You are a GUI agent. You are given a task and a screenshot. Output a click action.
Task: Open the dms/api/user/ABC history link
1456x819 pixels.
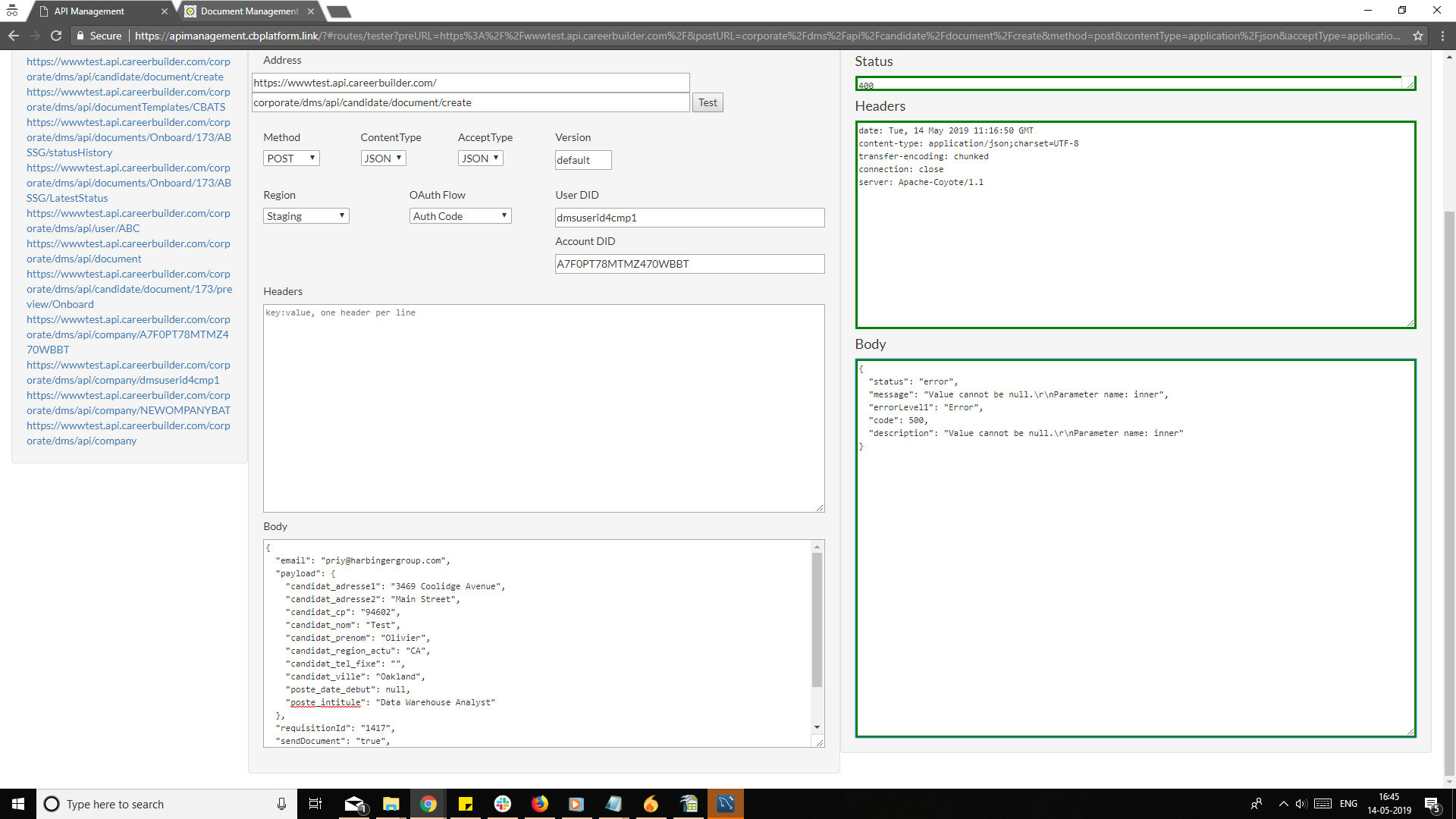click(128, 221)
